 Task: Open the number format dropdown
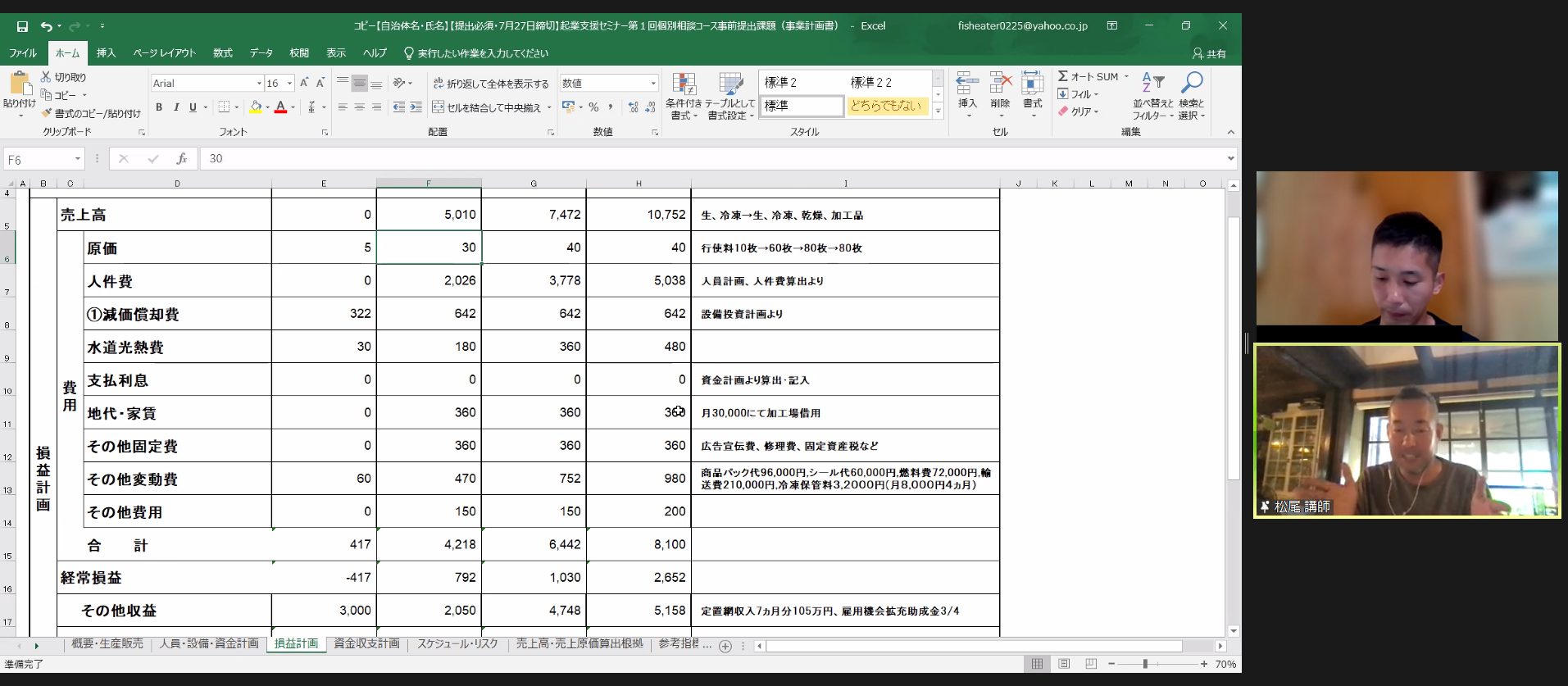653,84
